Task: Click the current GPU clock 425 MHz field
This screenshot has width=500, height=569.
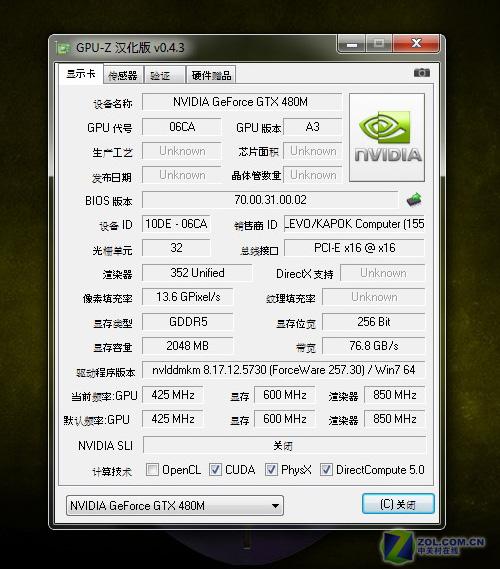Action: tap(173, 395)
